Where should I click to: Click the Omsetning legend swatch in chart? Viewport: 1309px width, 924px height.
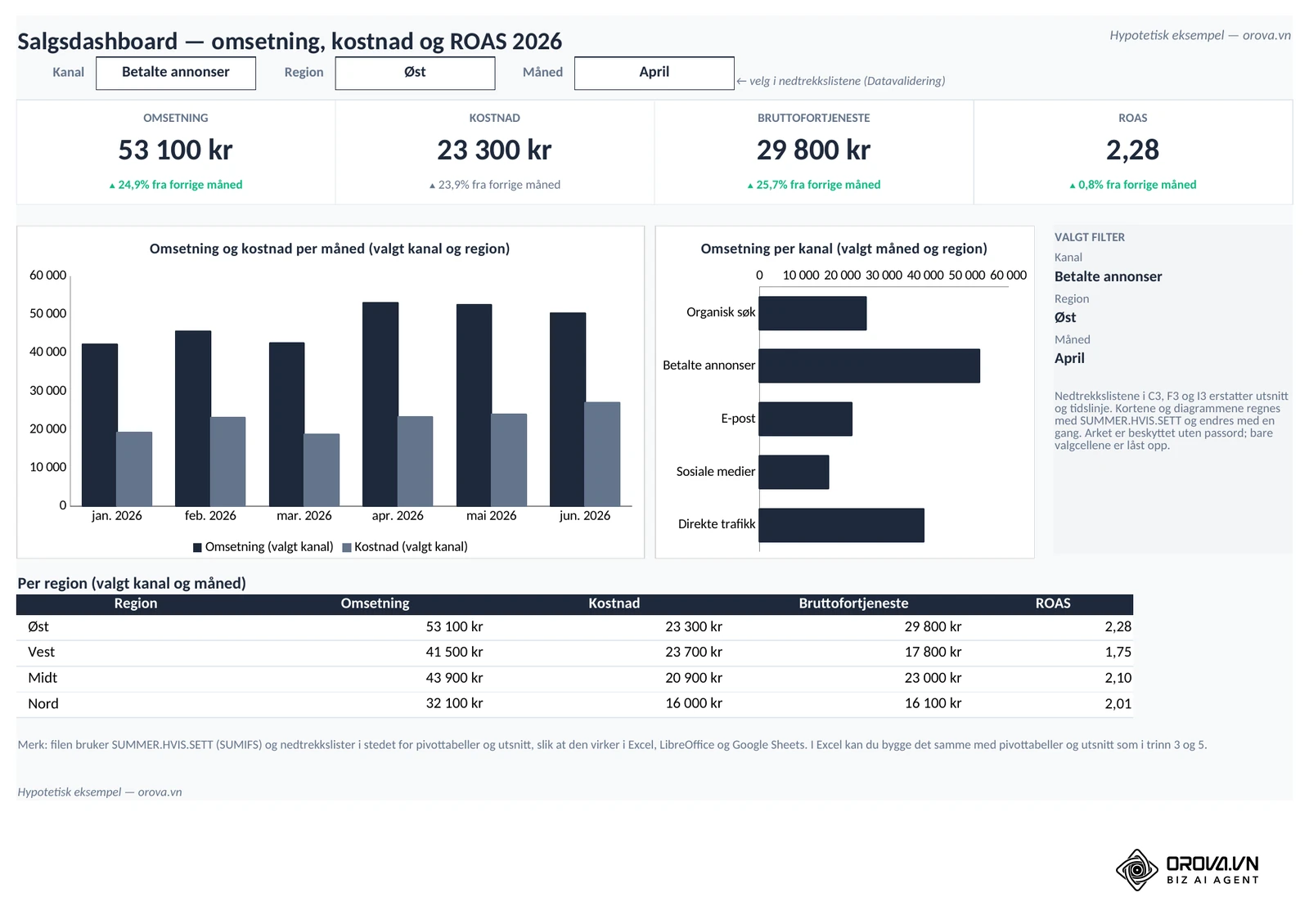pyautogui.click(x=197, y=548)
